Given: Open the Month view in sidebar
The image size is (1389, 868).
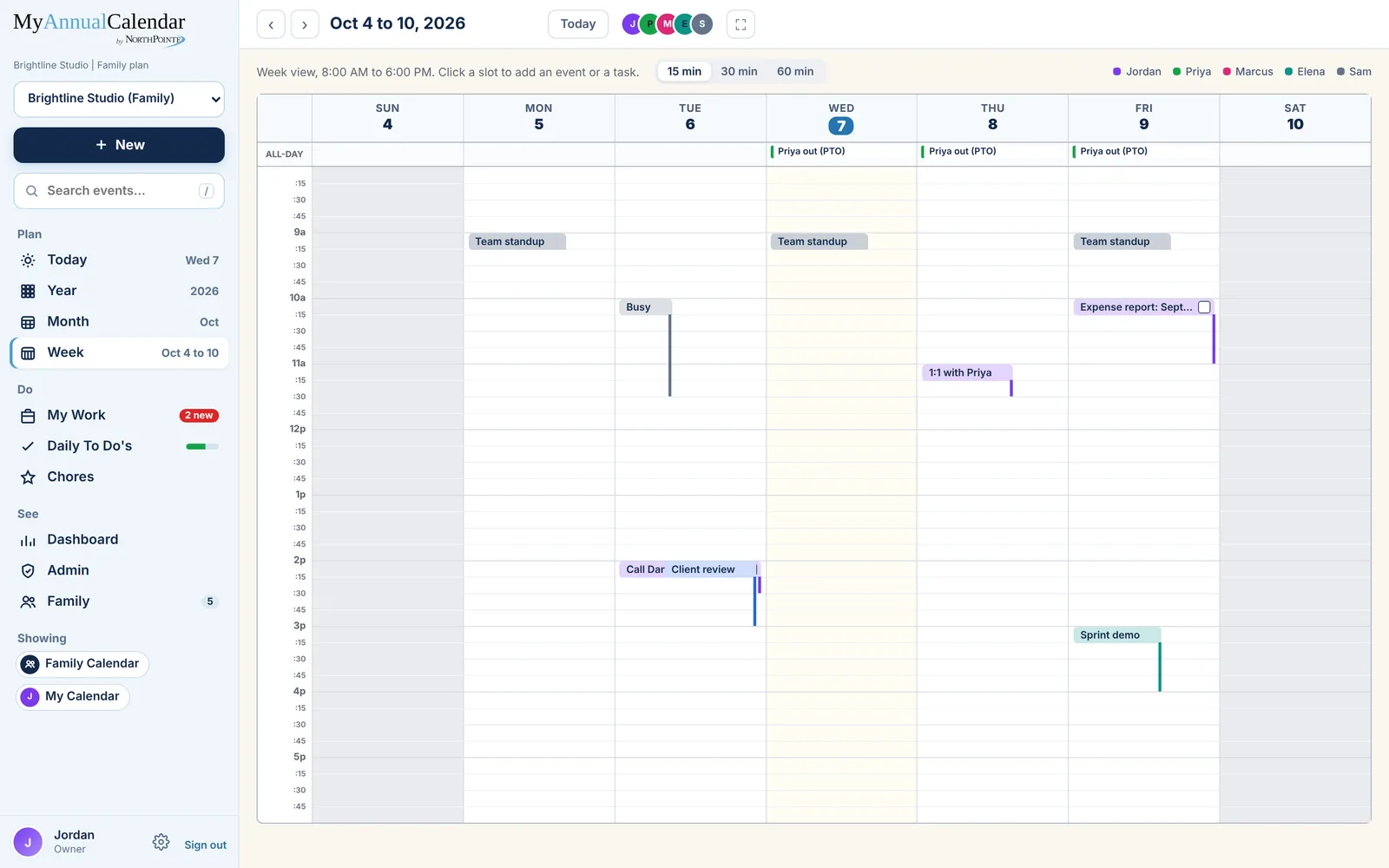Looking at the screenshot, I should click(119, 322).
